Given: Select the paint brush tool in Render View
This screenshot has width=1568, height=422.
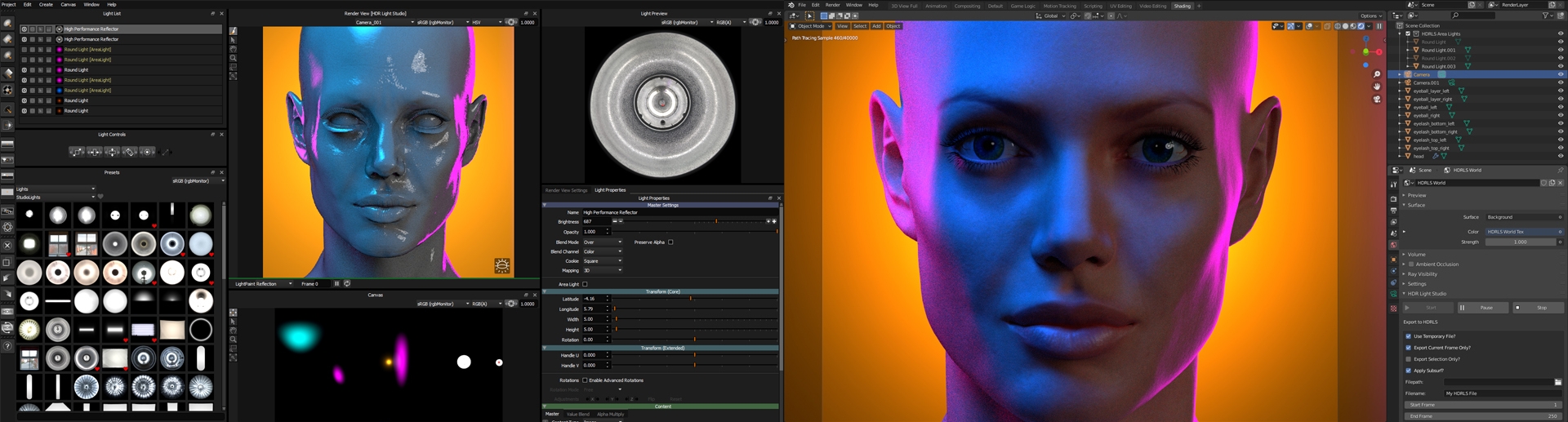Looking at the screenshot, I should (234, 31).
